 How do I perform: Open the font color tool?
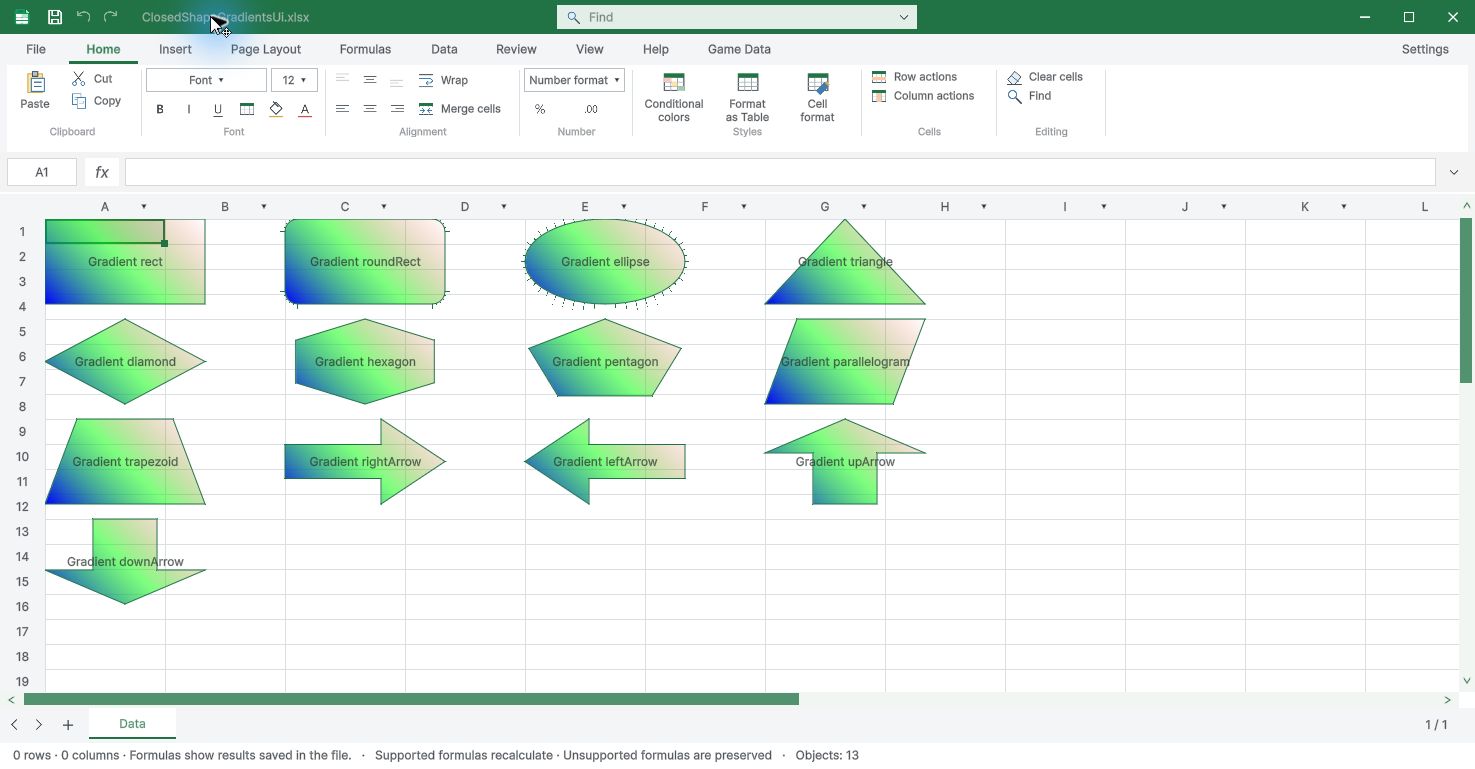point(305,109)
